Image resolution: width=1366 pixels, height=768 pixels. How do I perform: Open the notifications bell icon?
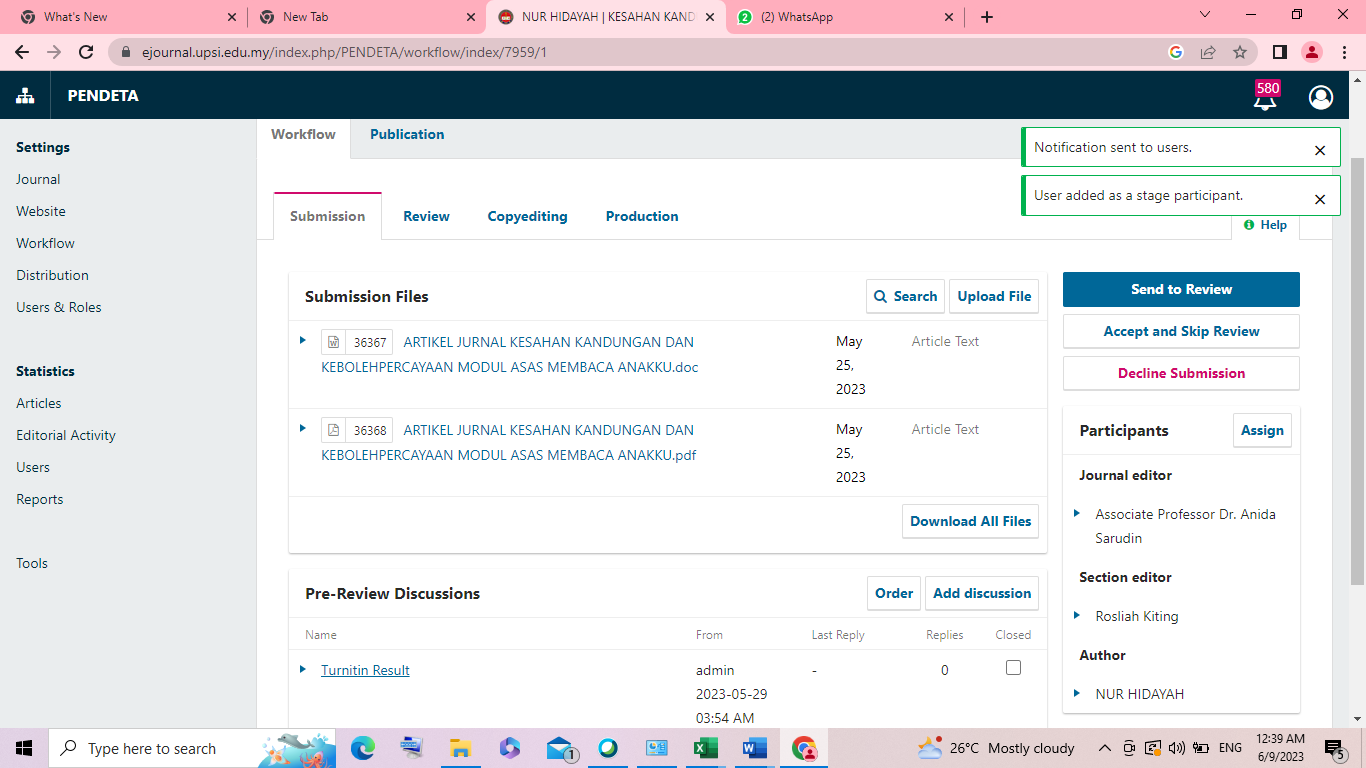(1265, 98)
